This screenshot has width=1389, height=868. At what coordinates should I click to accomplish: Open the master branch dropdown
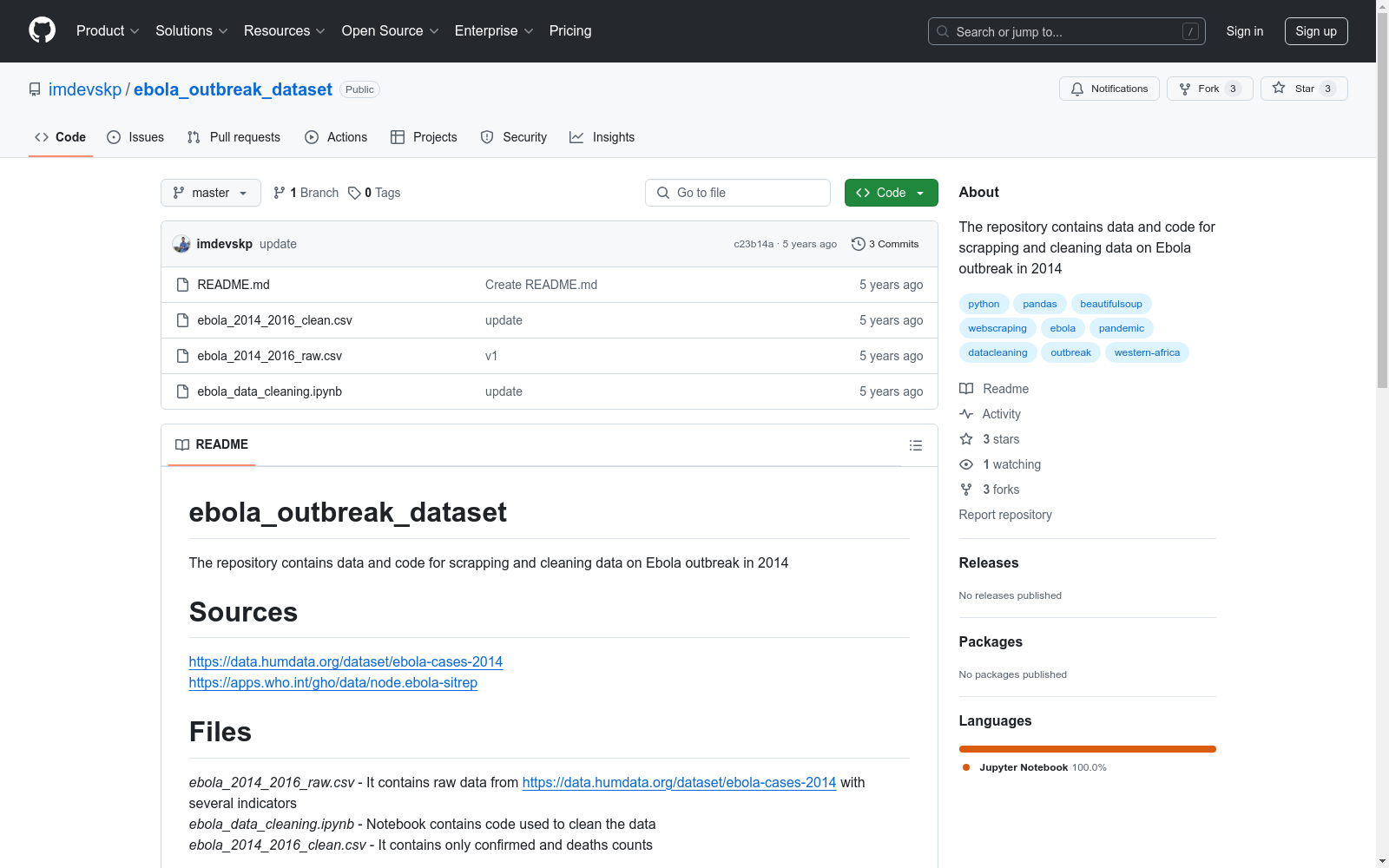coord(211,193)
